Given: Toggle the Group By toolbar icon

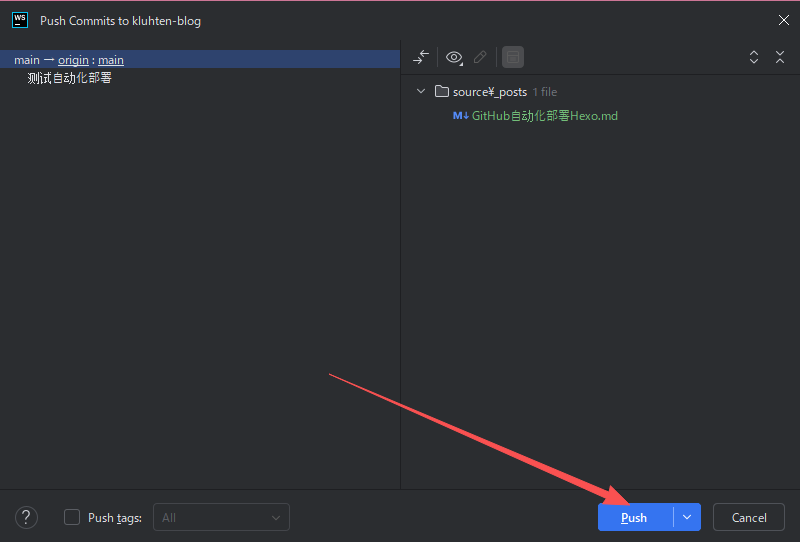Looking at the screenshot, I should click(x=512, y=57).
